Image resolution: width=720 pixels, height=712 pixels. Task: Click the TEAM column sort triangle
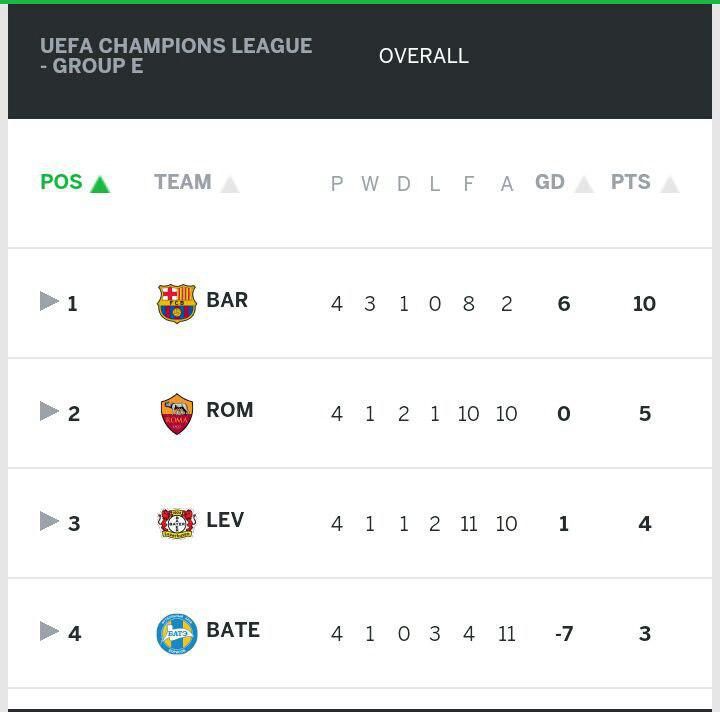(230, 185)
